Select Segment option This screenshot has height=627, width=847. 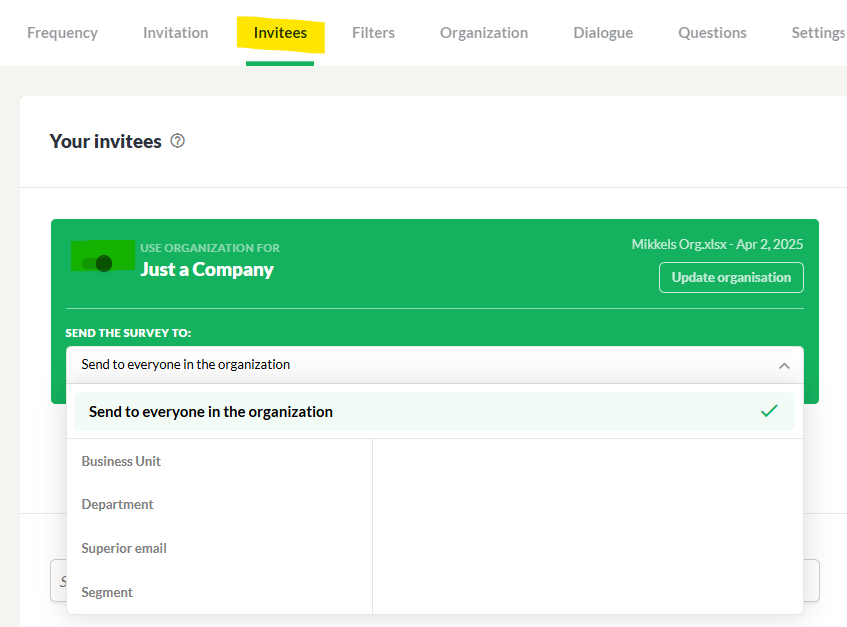107,592
